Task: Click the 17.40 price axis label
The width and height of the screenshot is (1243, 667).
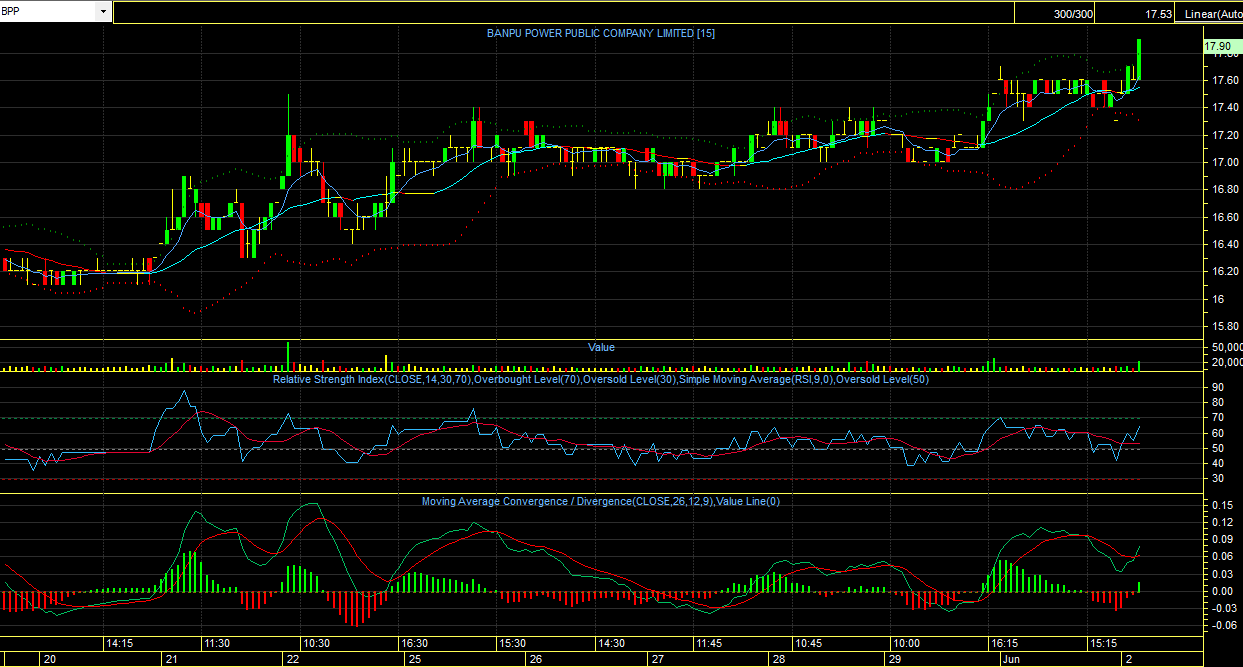Action: (1224, 107)
